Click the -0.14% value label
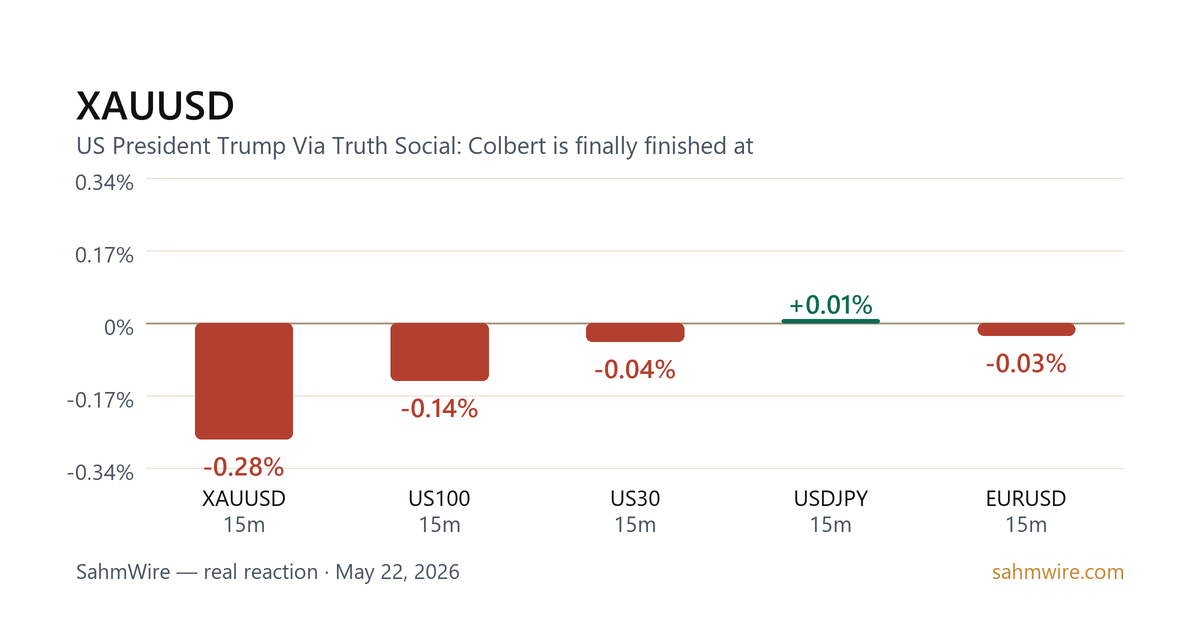 tap(440, 409)
